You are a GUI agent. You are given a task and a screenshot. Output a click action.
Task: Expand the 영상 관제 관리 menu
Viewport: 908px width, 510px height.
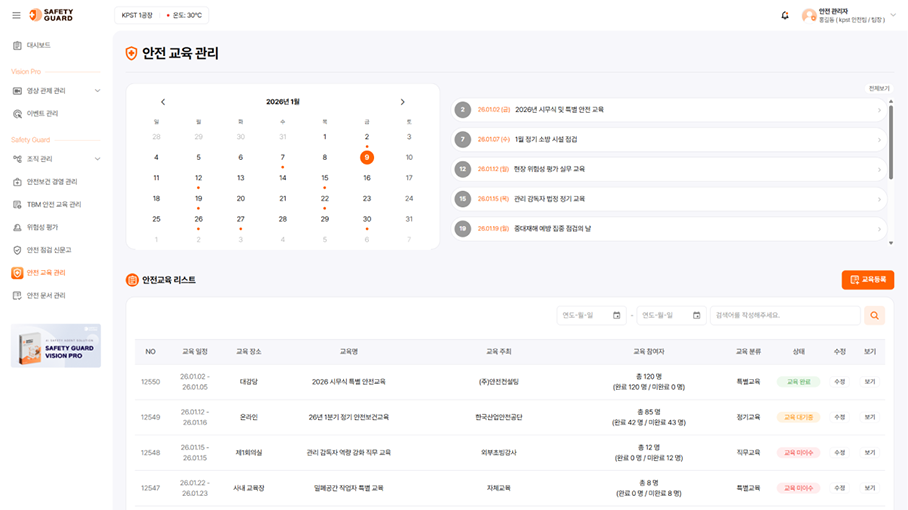pyautogui.click(x=97, y=91)
